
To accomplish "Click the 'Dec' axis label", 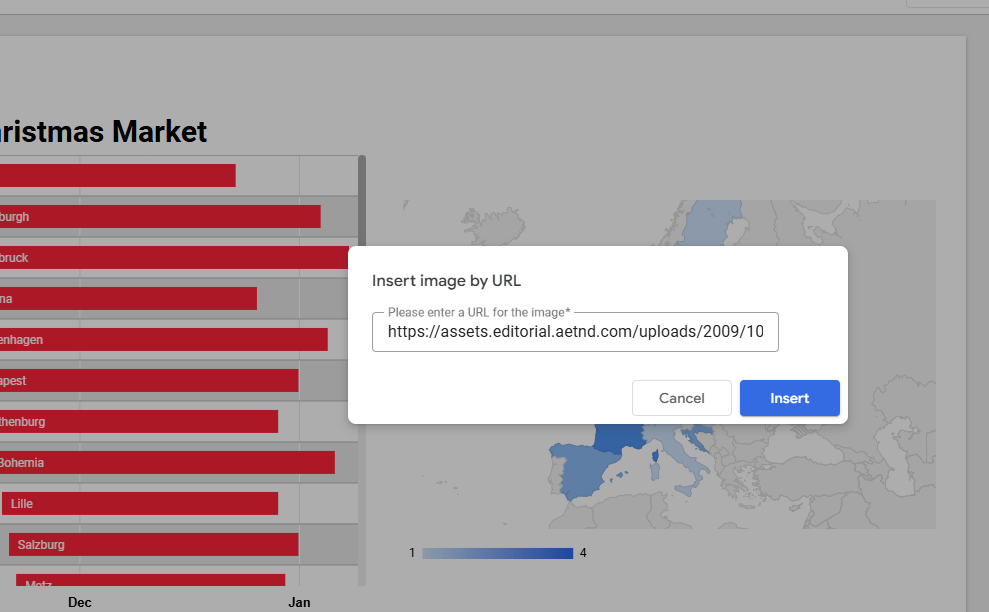I will 80,602.
